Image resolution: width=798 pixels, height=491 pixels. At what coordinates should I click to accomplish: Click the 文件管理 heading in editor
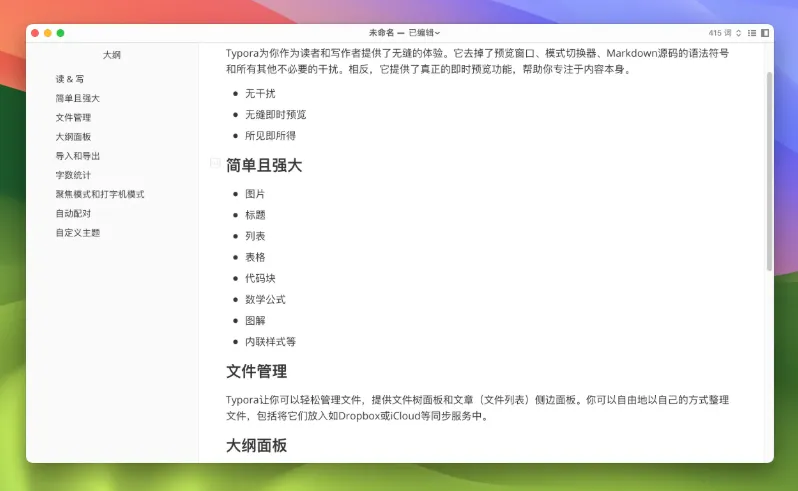click(x=256, y=371)
